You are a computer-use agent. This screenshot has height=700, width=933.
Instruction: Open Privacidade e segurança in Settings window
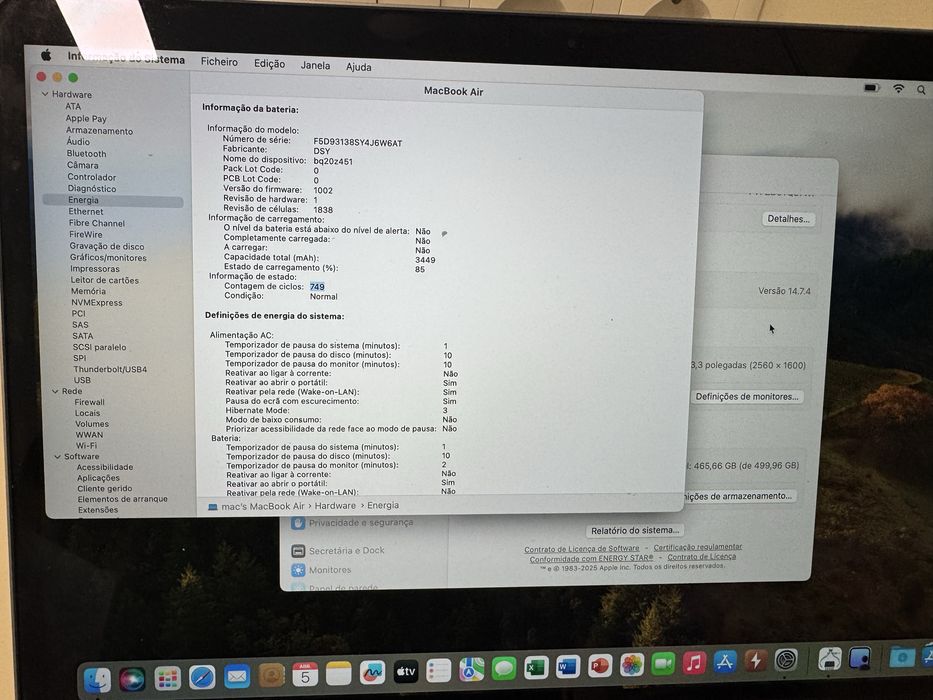[361, 523]
